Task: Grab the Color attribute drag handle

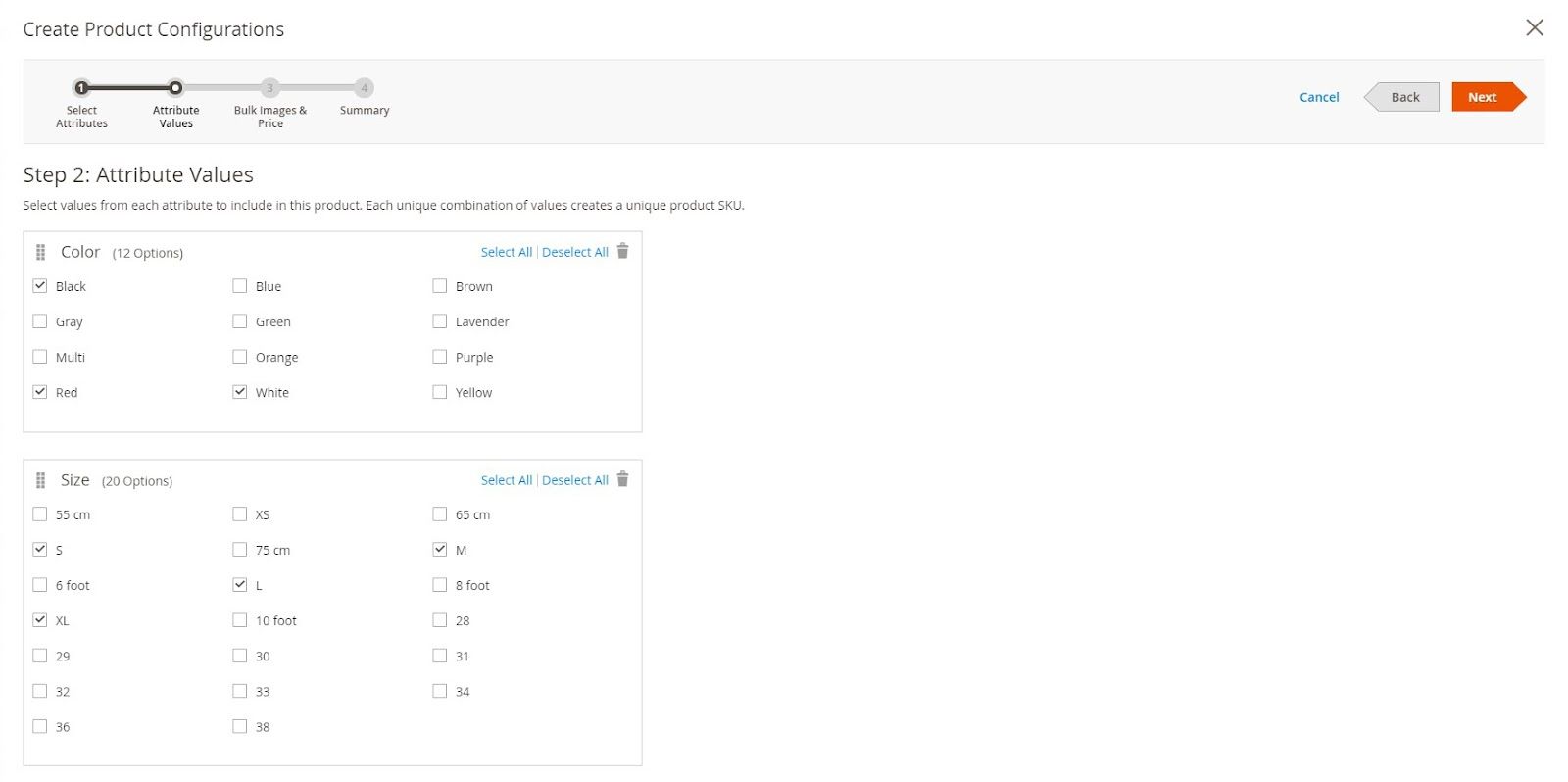Action: tap(40, 253)
